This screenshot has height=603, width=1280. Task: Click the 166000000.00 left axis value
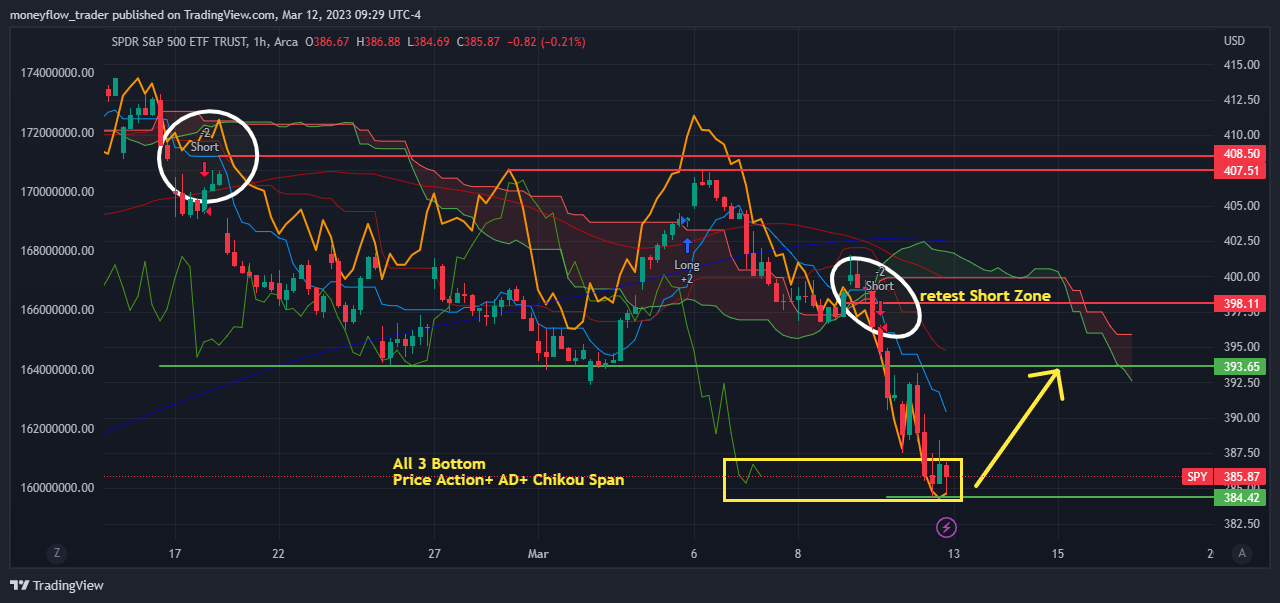[x=57, y=310]
